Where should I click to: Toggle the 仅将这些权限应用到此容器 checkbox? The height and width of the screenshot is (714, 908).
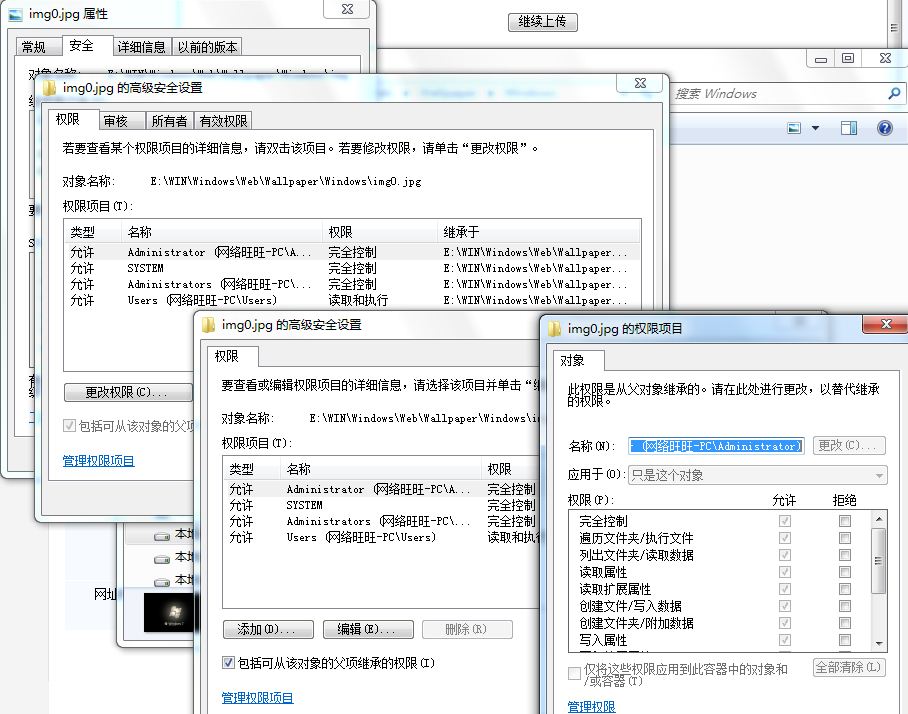pyautogui.click(x=574, y=673)
